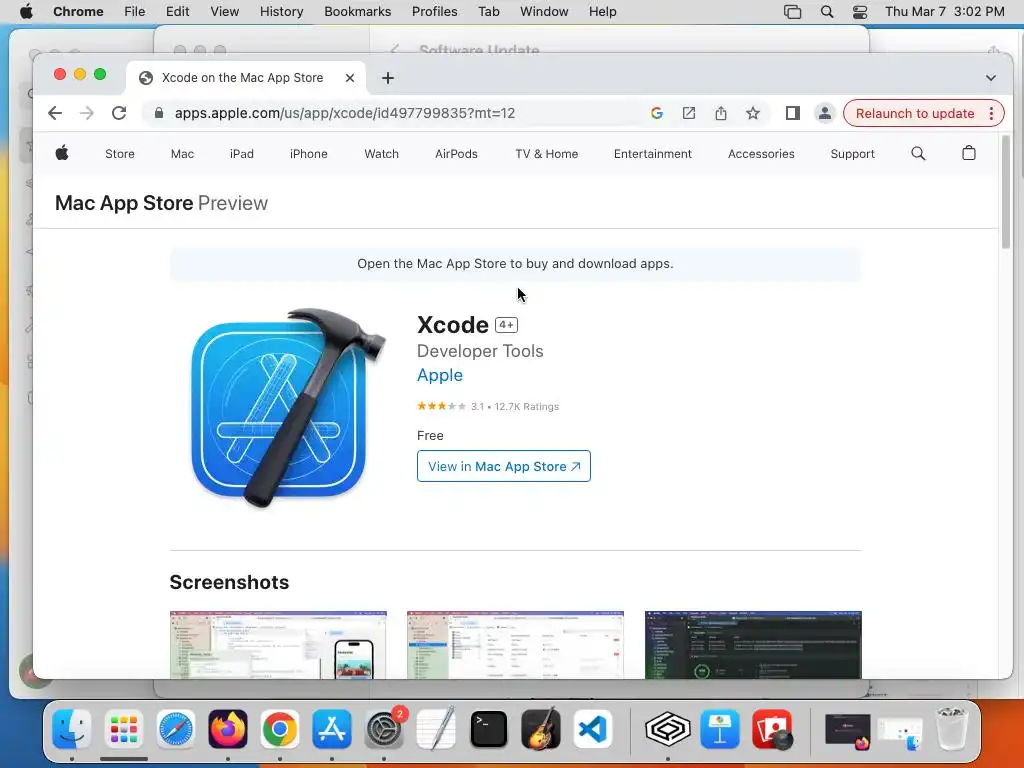The image size is (1024, 768).
Task: Open the first Xcode screenshot thumbnail
Action: tap(278, 645)
